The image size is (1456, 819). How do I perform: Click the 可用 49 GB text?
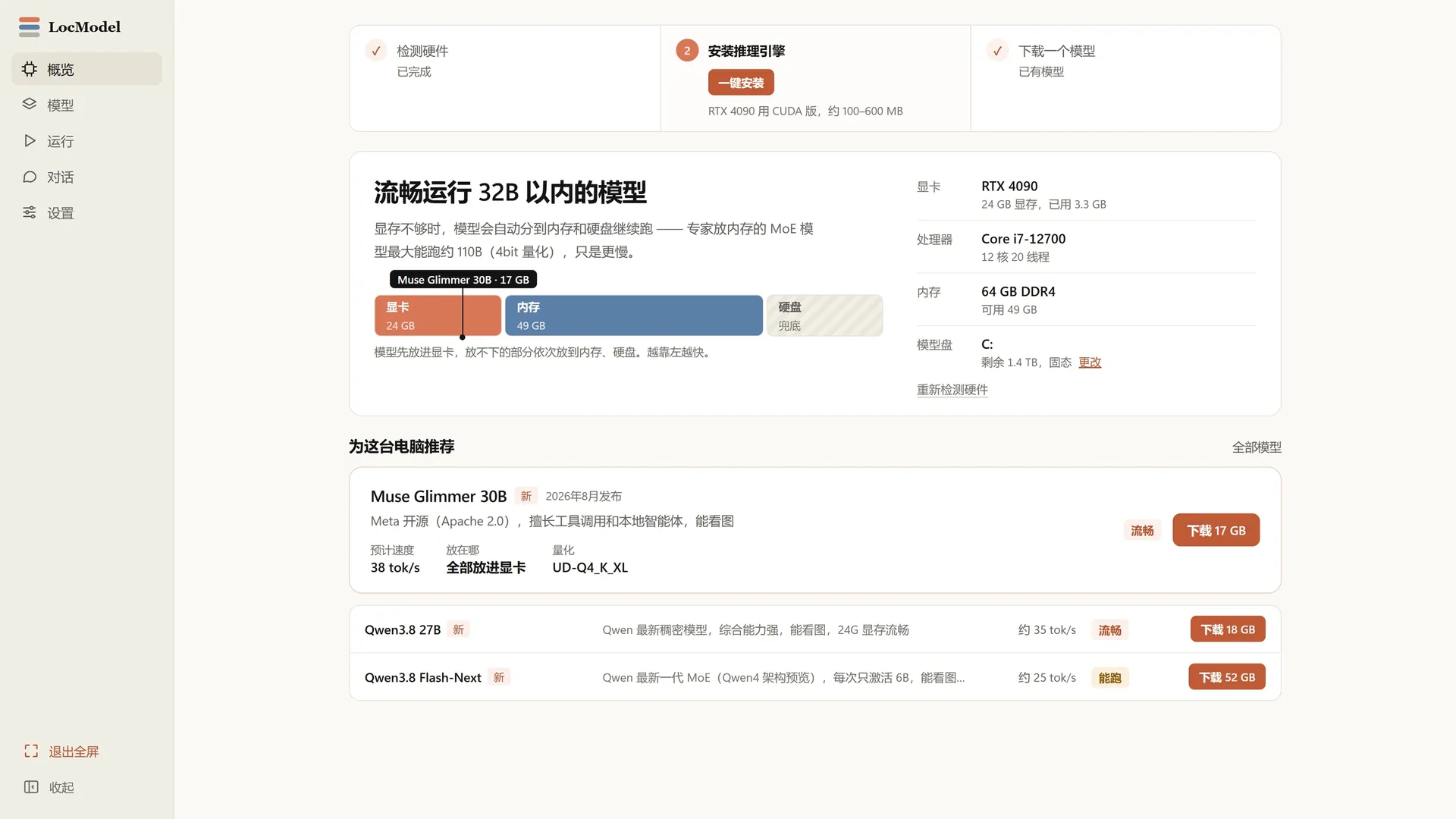pos(1009,310)
